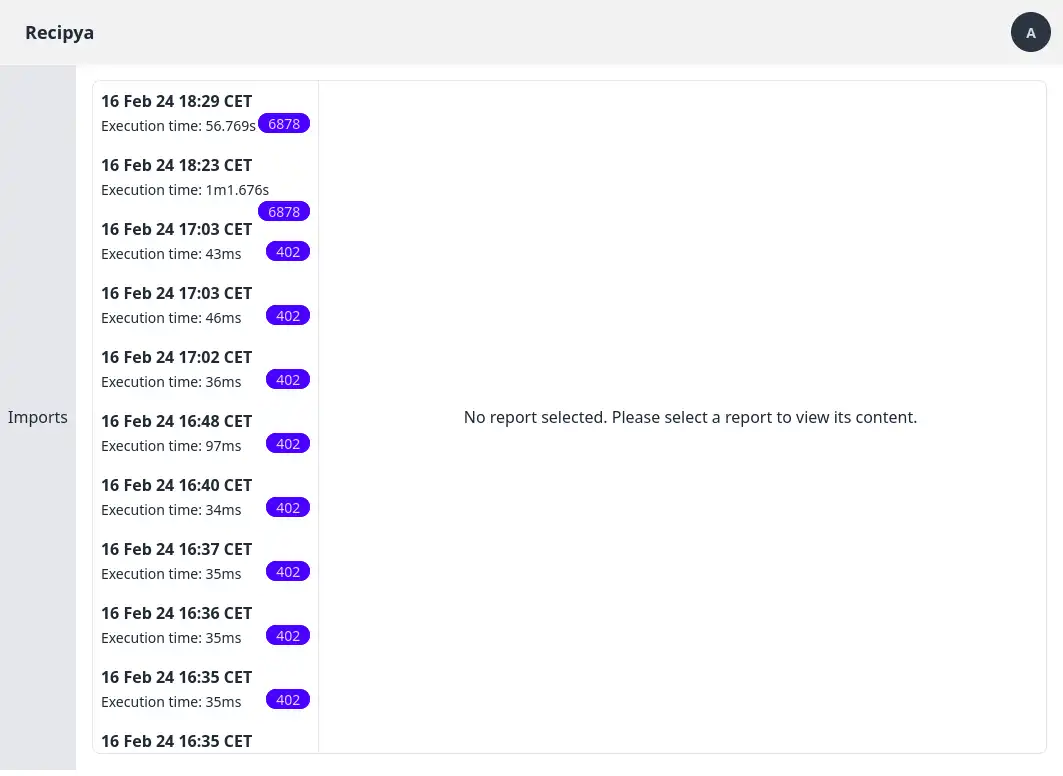Image resolution: width=1063 pixels, height=776 pixels.
Task: Click the 6878 badge under 1m1.676s
Action: click(x=284, y=212)
